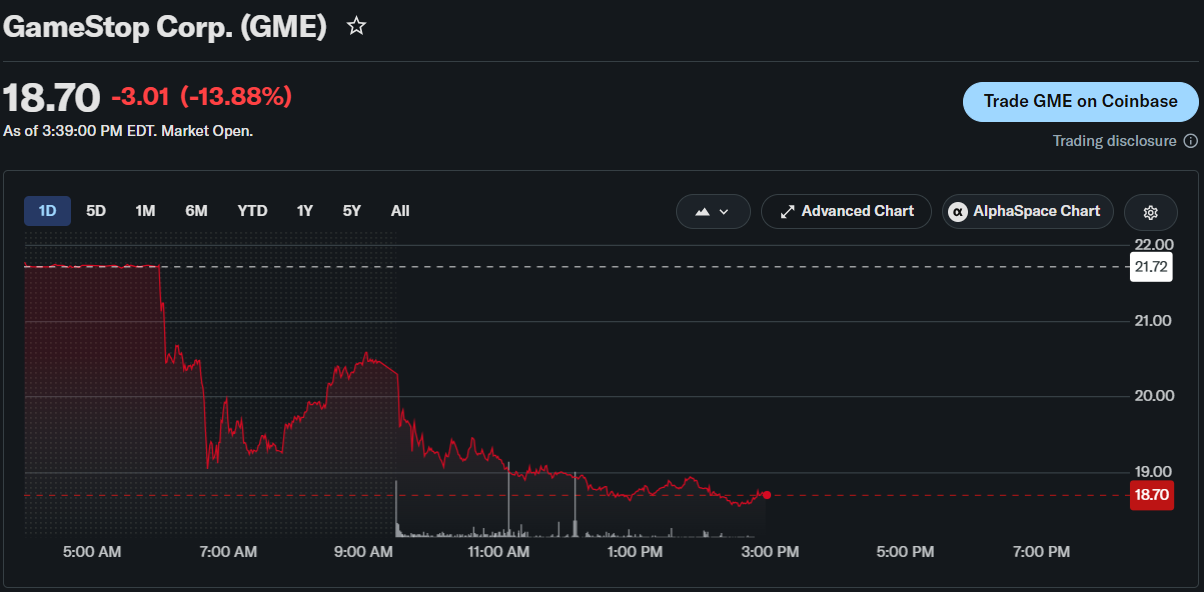Click the 11:00 AM axis label
Screen dimensions: 1204x592
coord(498,552)
